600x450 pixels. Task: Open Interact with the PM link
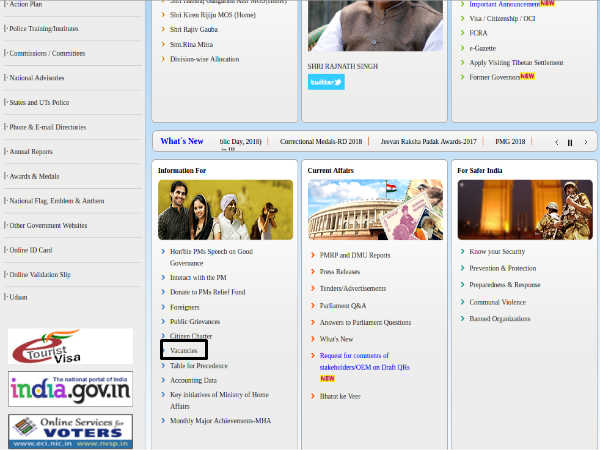click(198, 277)
